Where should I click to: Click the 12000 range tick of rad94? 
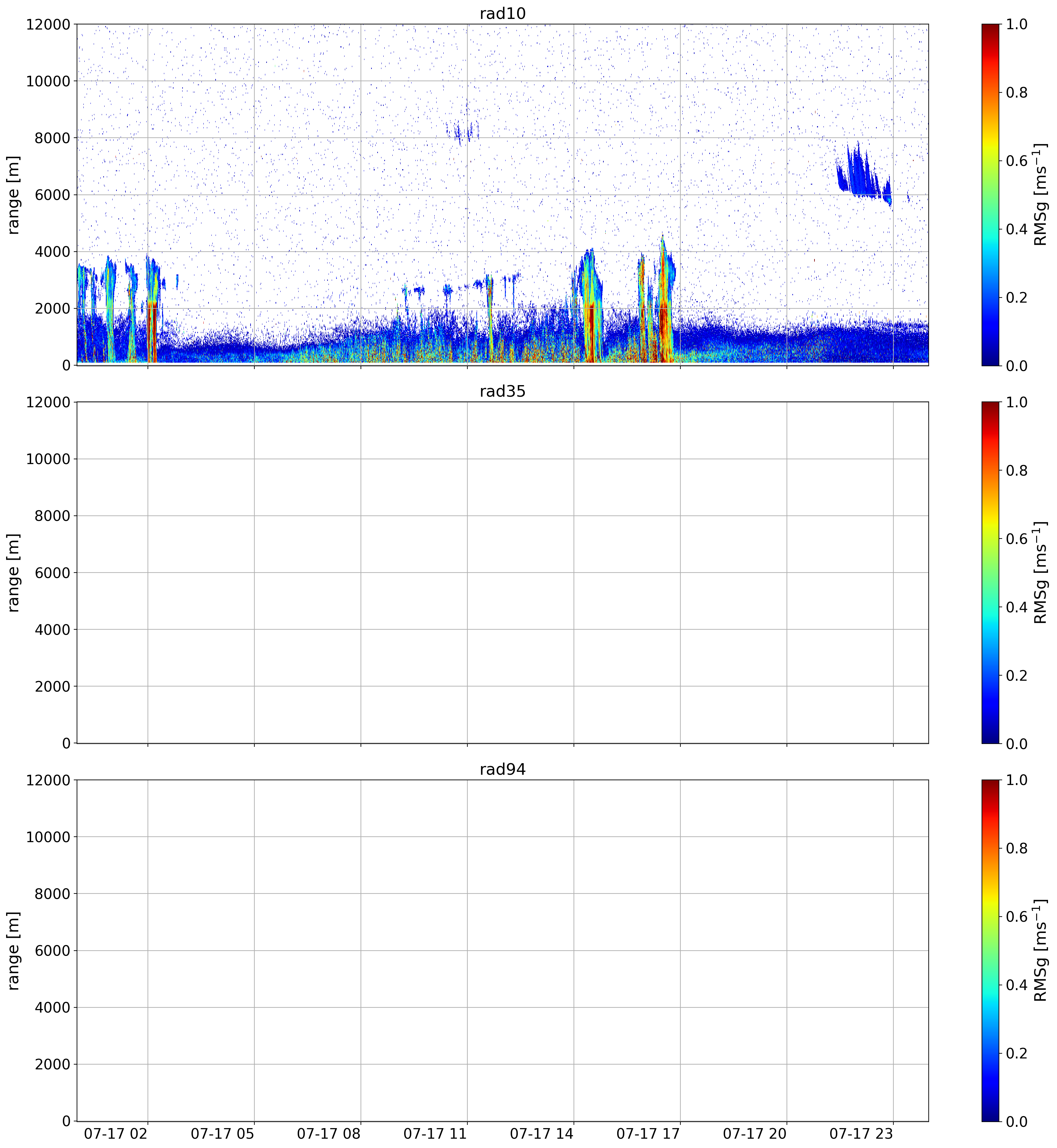(x=49, y=781)
